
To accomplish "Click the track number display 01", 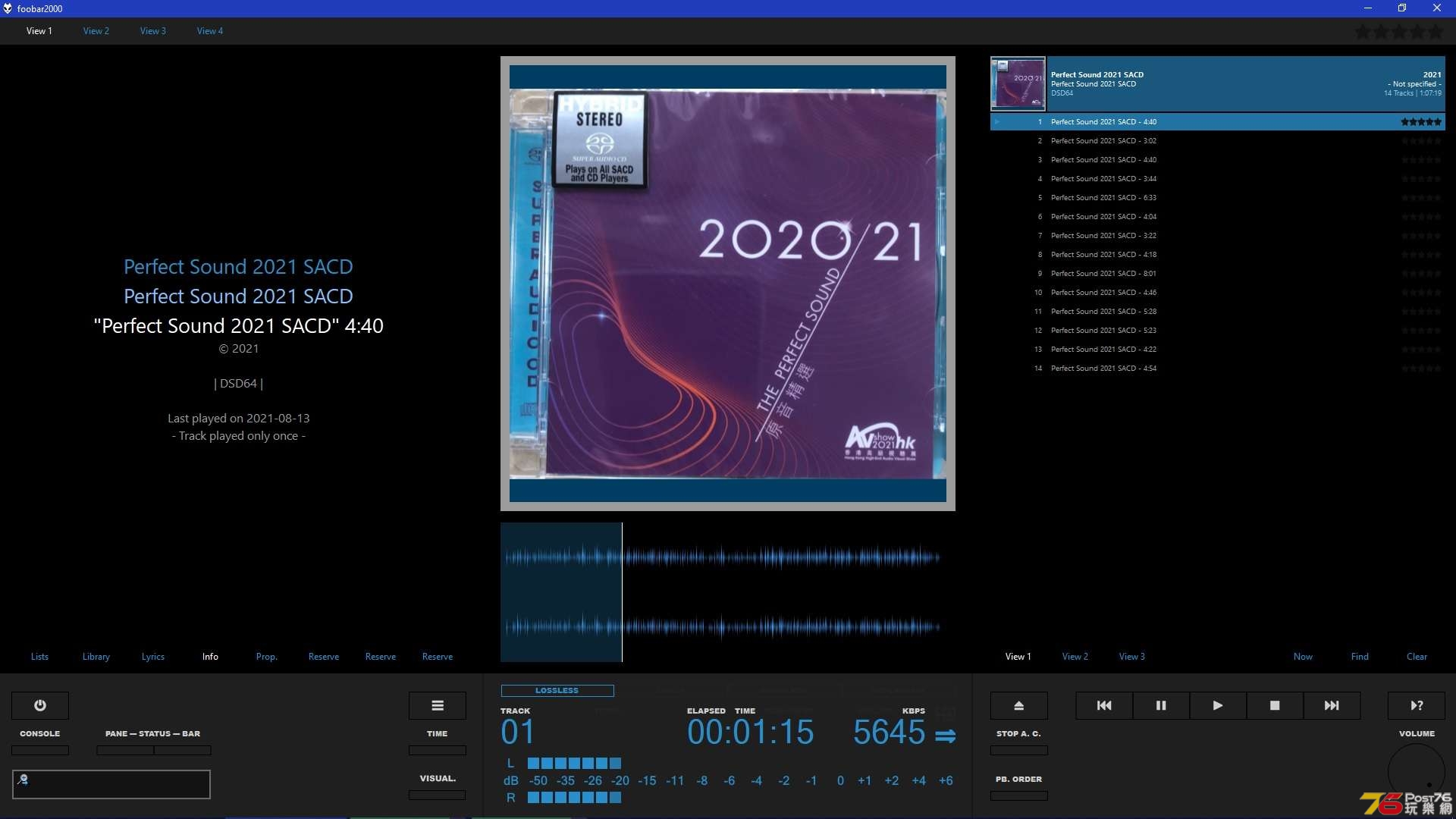I will coord(518,733).
